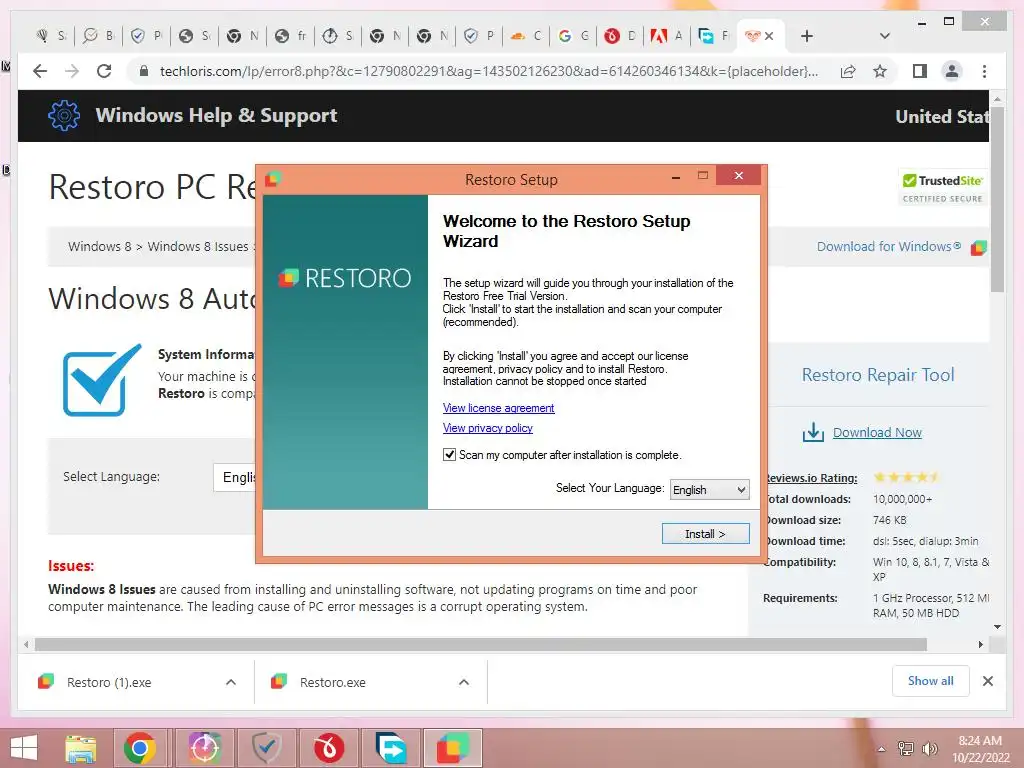
Task: Bookmark this page with star icon
Action: coord(880,71)
